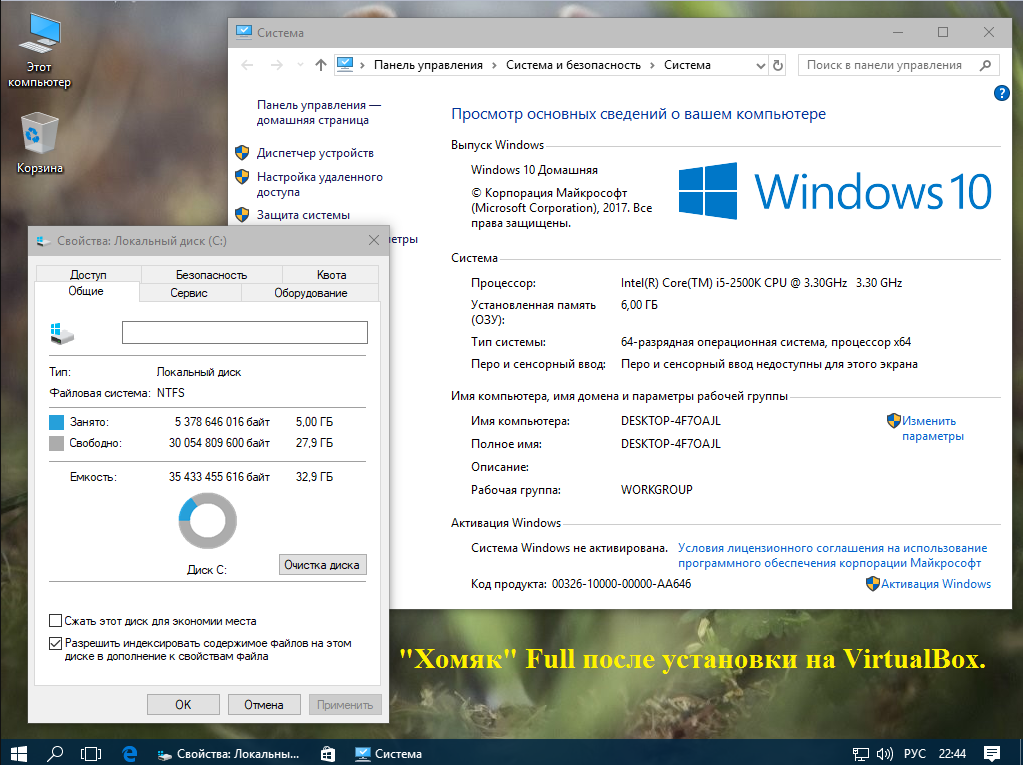Close the disk properties dialog
This screenshot has width=1023, height=765.
pyautogui.click(x=374, y=240)
